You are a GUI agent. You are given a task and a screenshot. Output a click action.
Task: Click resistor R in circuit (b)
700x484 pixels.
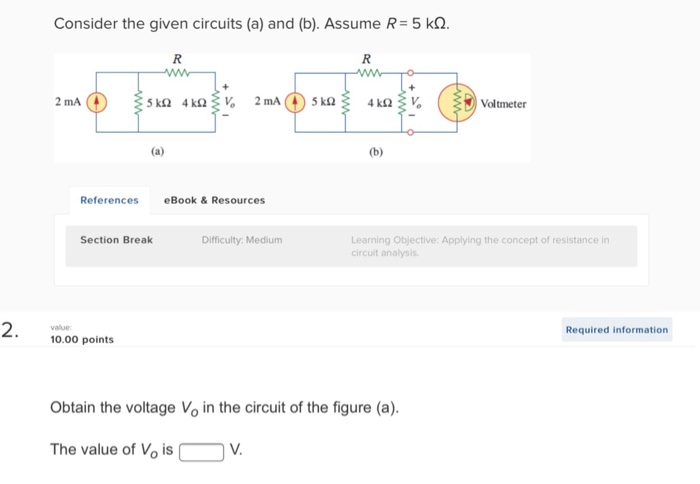369,72
